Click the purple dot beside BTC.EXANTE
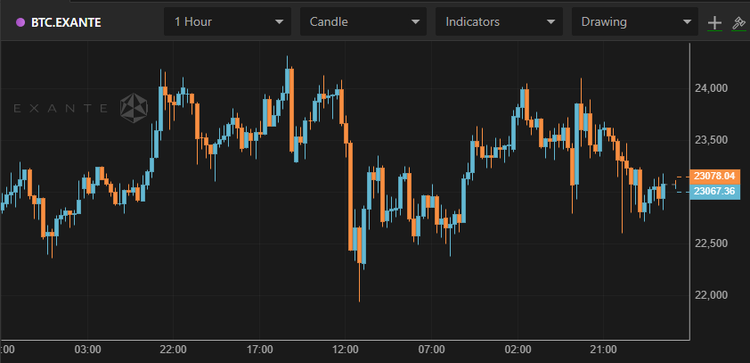The width and height of the screenshot is (750, 363). pyautogui.click(x=20, y=22)
